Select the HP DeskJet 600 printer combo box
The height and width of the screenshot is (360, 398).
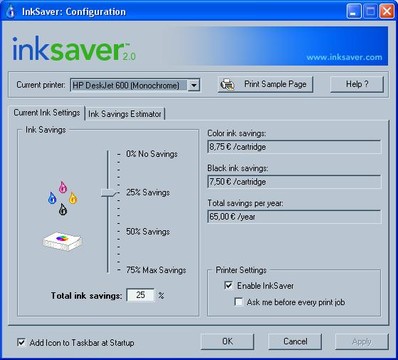[x=135, y=85]
